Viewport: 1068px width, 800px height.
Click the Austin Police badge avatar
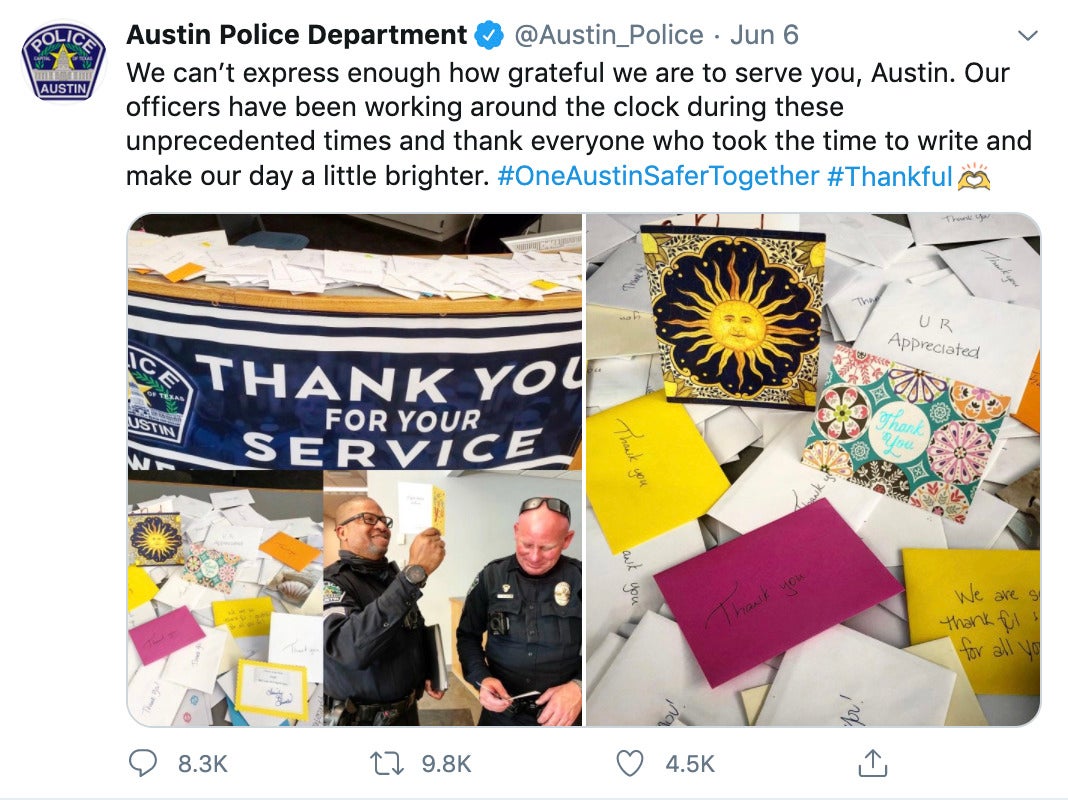pyautogui.click(x=63, y=62)
